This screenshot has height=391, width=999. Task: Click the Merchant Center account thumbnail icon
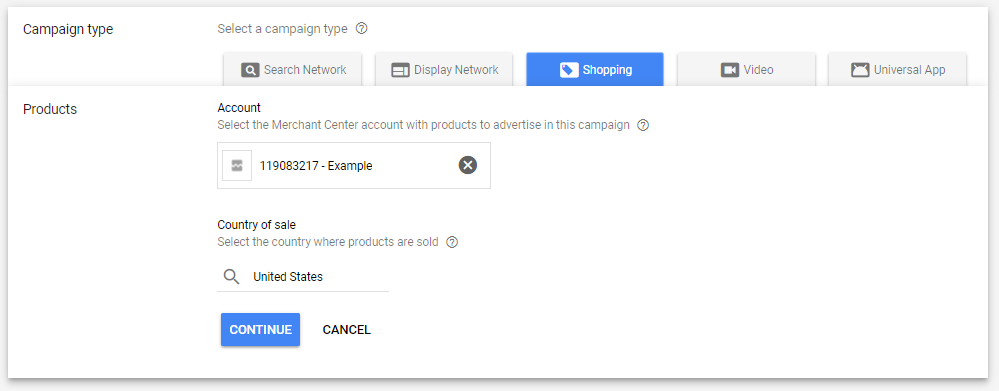pos(237,166)
